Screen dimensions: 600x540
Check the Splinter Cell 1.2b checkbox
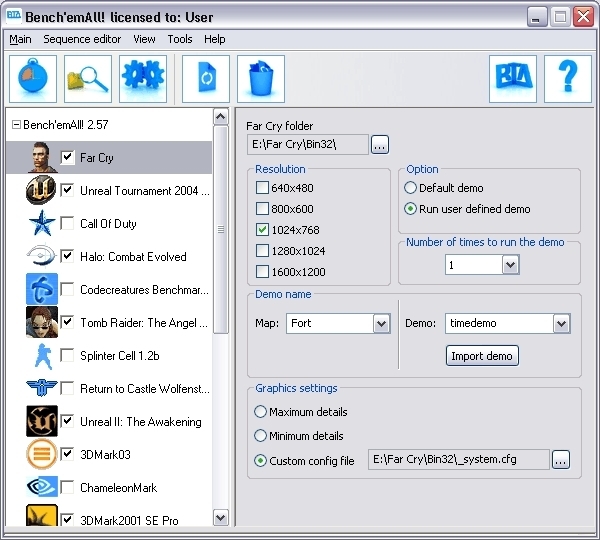(67, 355)
